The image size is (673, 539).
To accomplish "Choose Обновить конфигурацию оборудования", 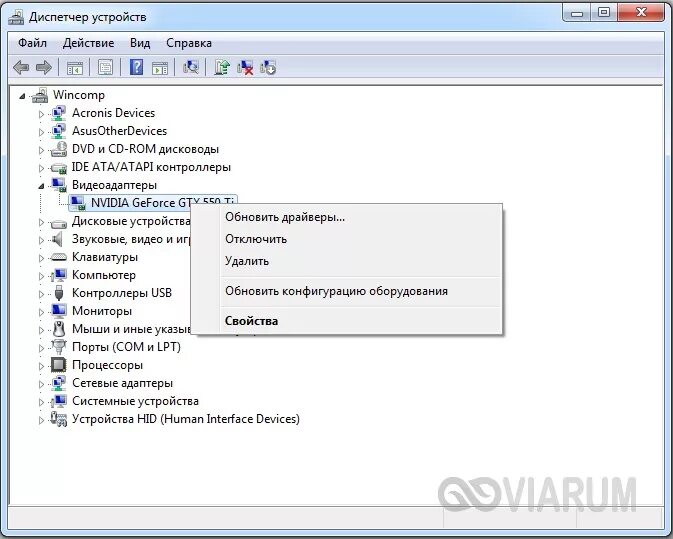I will 336,291.
